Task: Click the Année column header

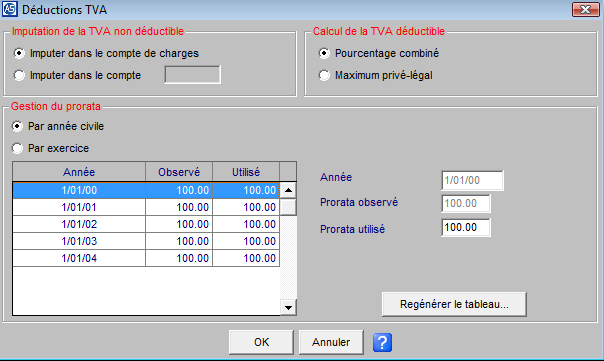Action: pos(79,172)
